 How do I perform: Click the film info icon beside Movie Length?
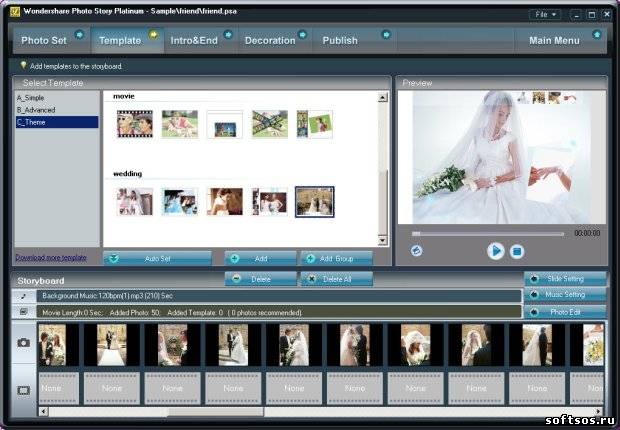[24, 312]
